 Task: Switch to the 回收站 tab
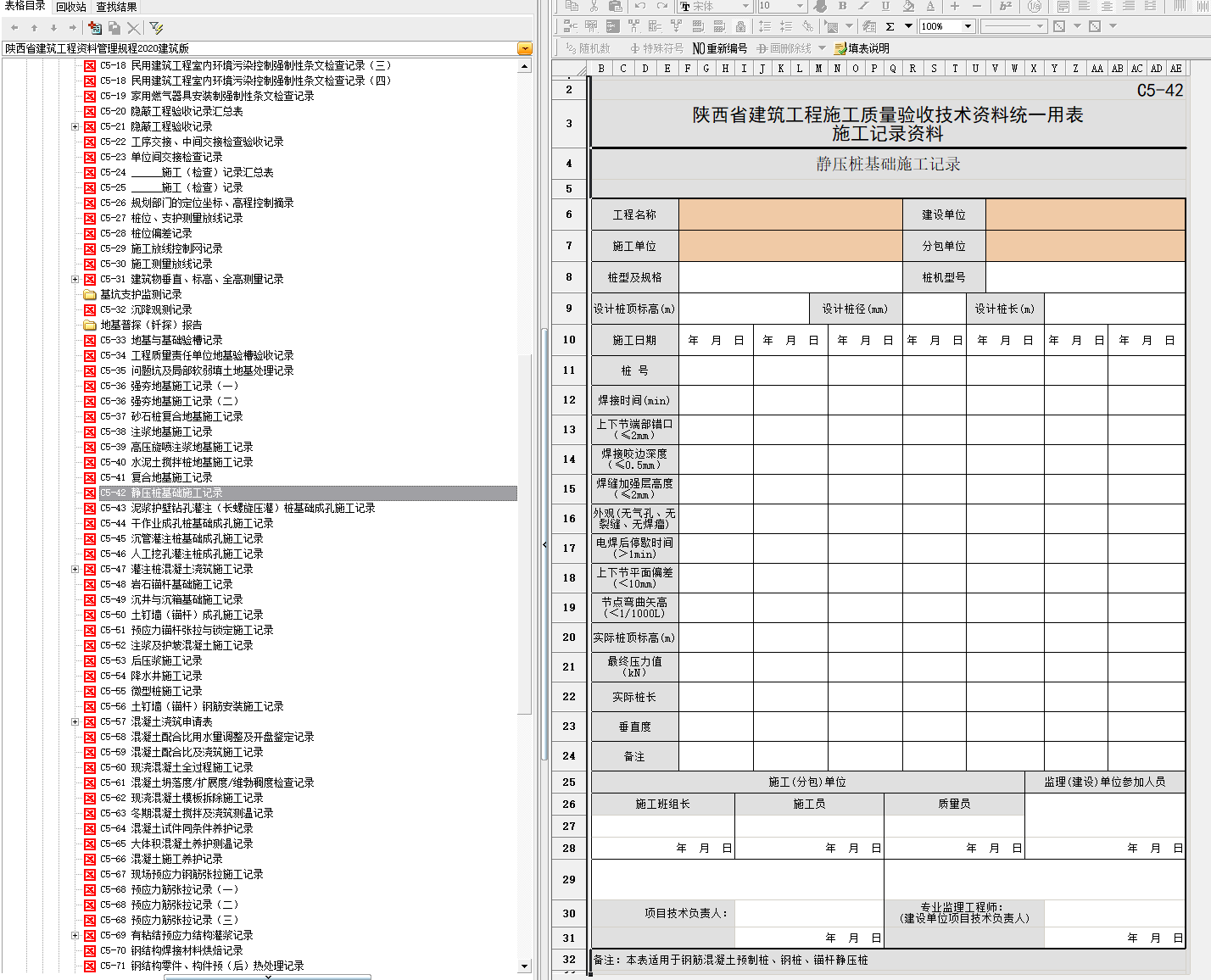click(x=71, y=7)
